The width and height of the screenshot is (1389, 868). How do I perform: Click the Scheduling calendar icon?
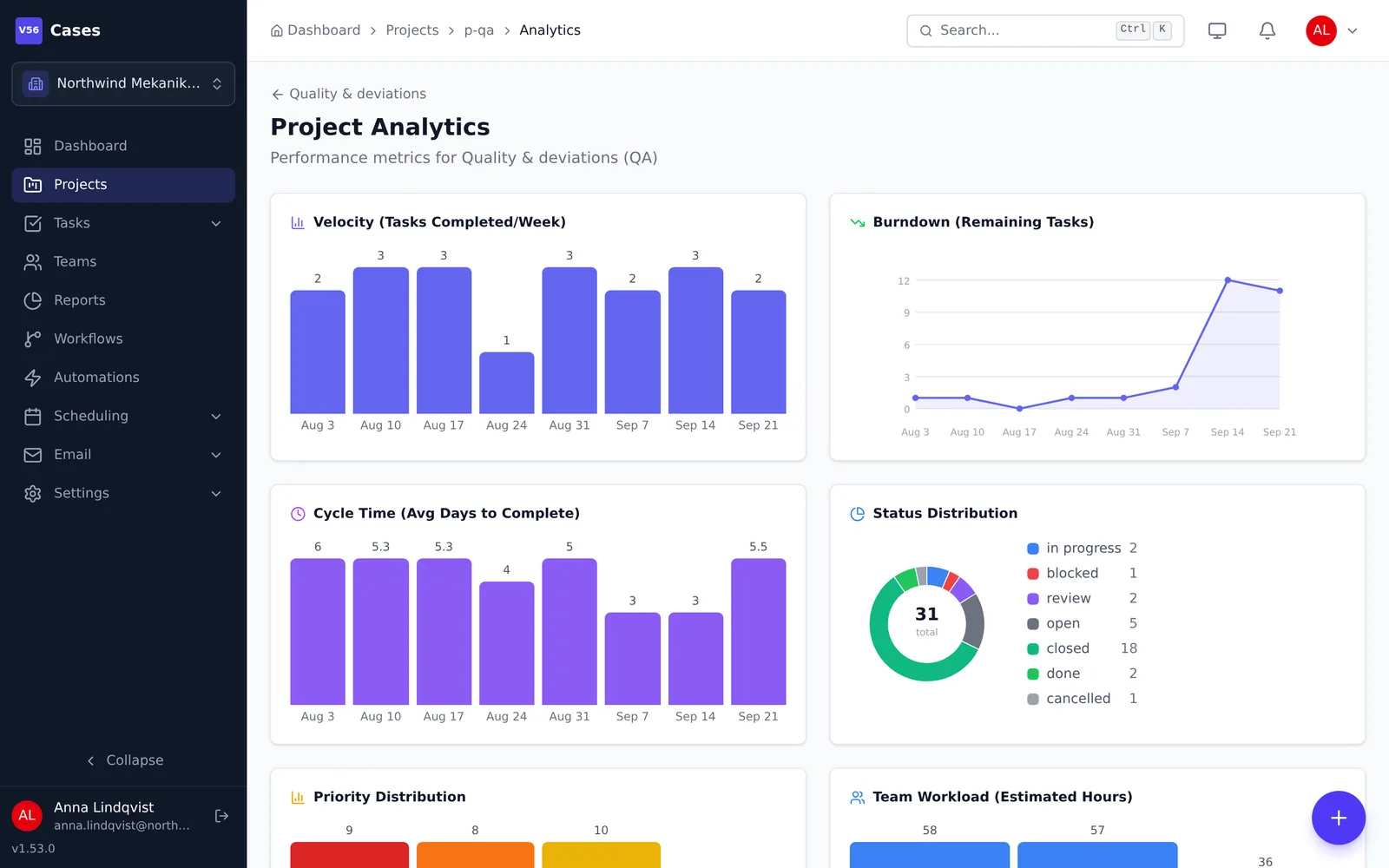pyautogui.click(x=33, y=416)
